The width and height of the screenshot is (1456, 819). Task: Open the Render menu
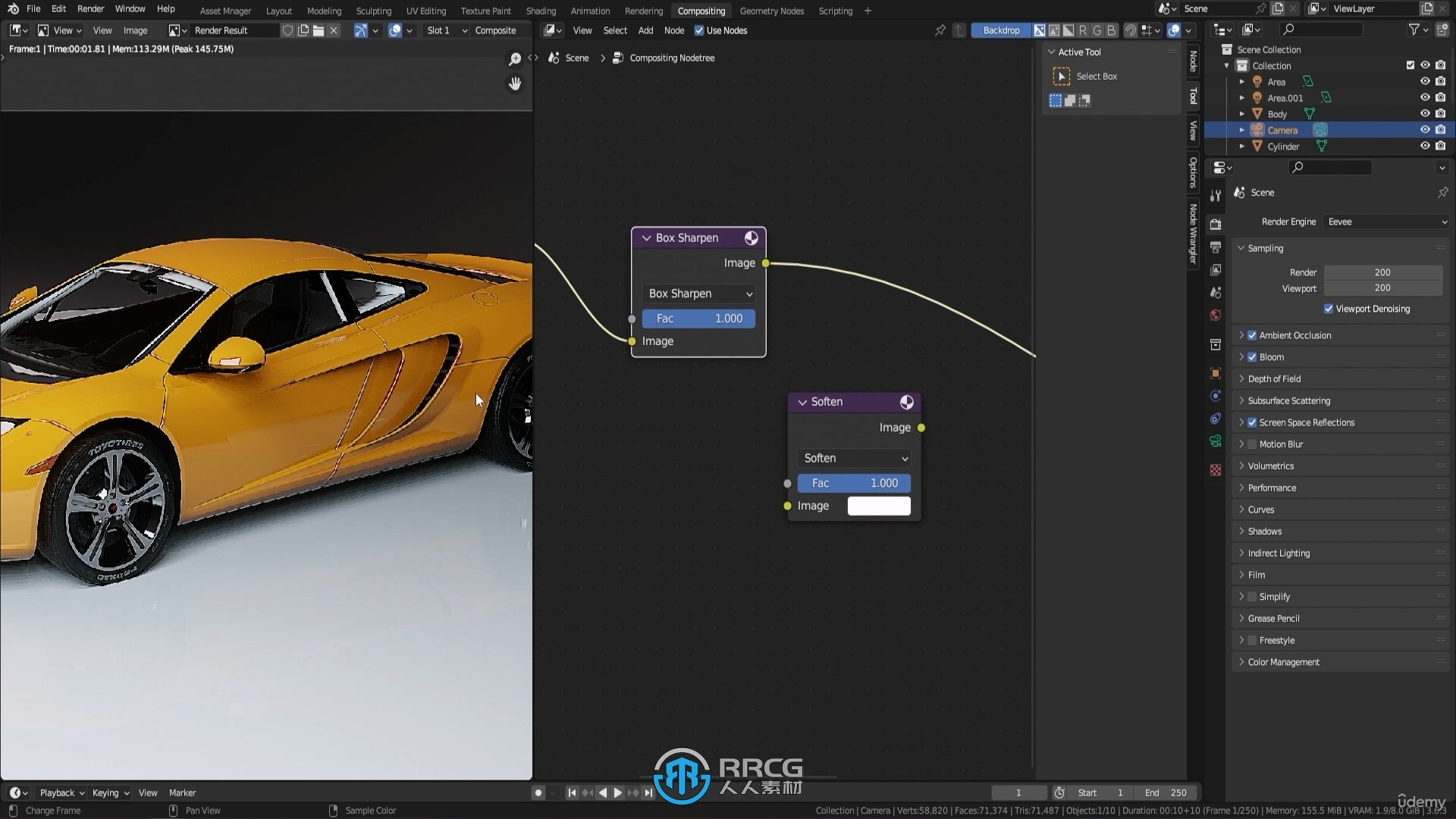pos(90,9)
